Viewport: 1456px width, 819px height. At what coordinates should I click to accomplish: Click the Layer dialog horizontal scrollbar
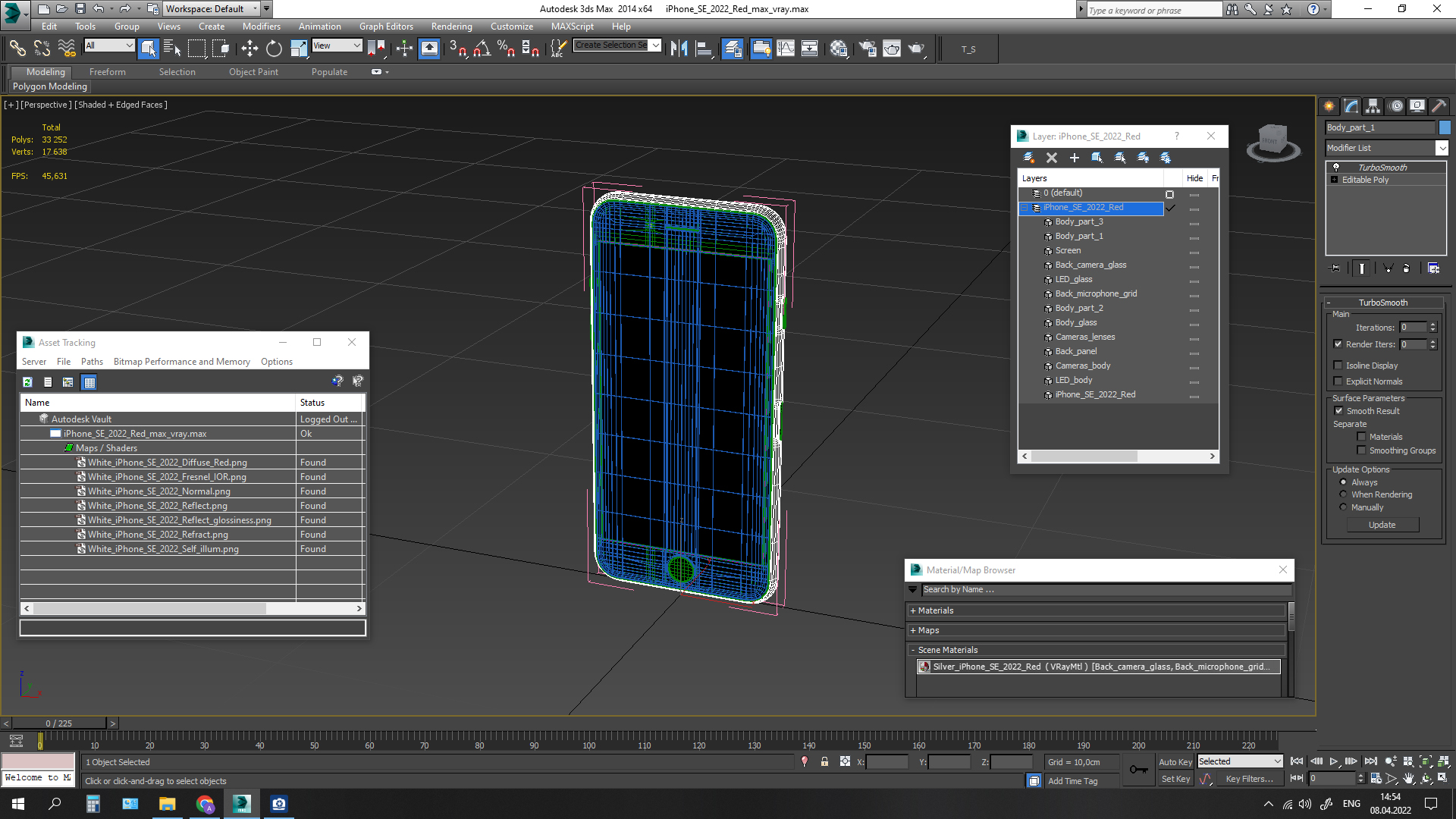click(1084, 457)
